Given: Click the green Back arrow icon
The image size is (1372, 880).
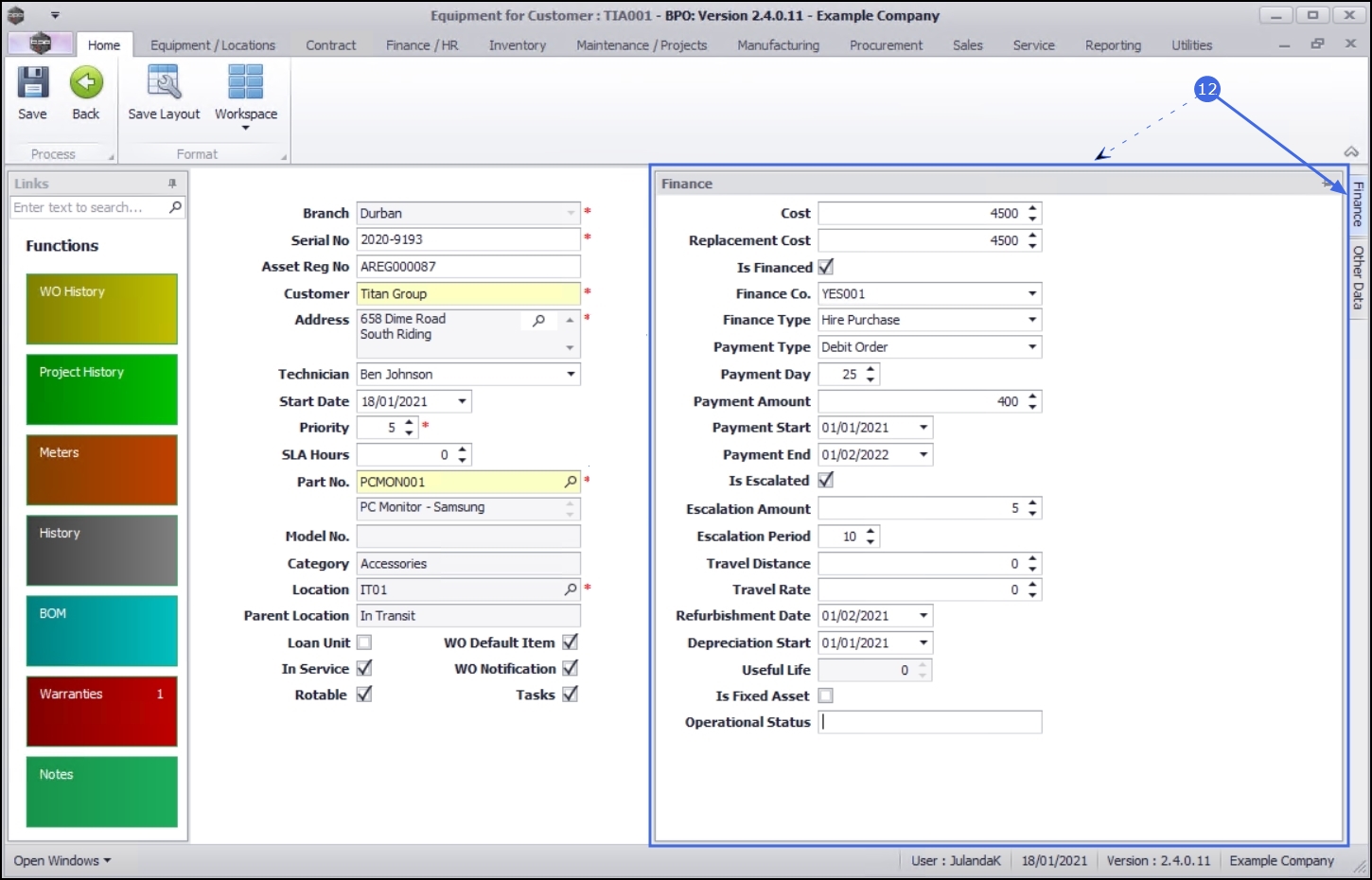Looking at the screenshot, I should [x=86, y=83].
